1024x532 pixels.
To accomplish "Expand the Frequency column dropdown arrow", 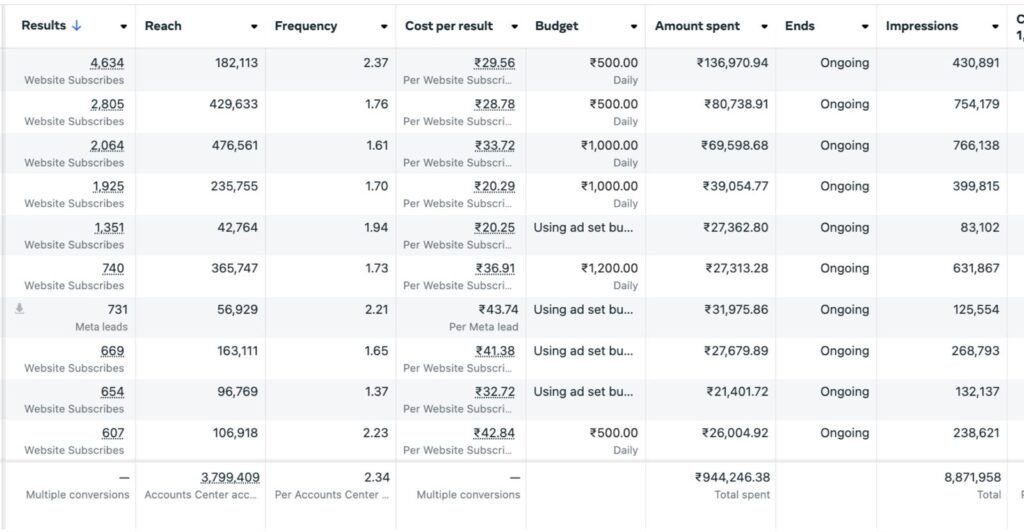I will (384, 27).
